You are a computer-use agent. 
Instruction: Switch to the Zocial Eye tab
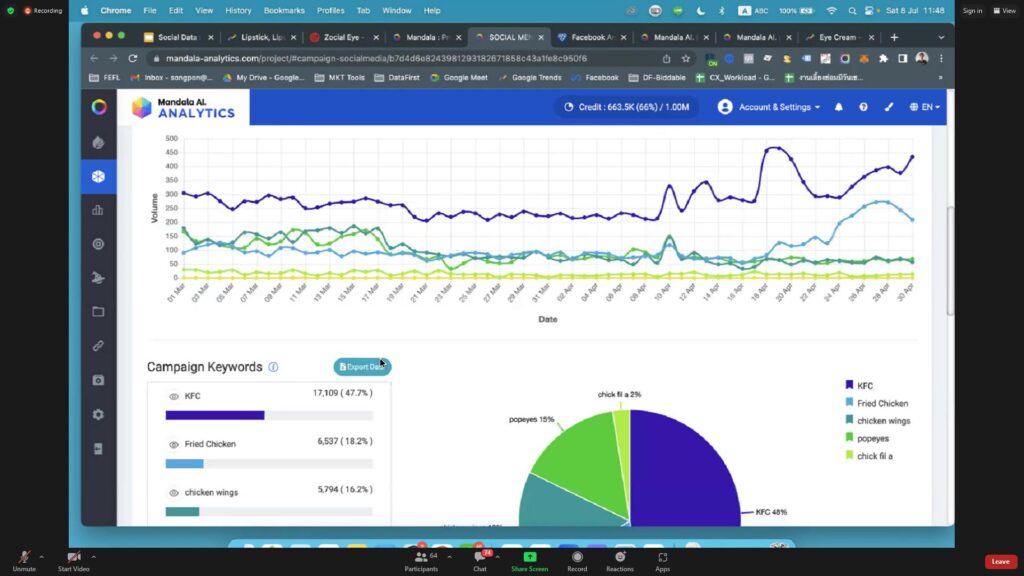pyautogui.click(x=344, y=37)
